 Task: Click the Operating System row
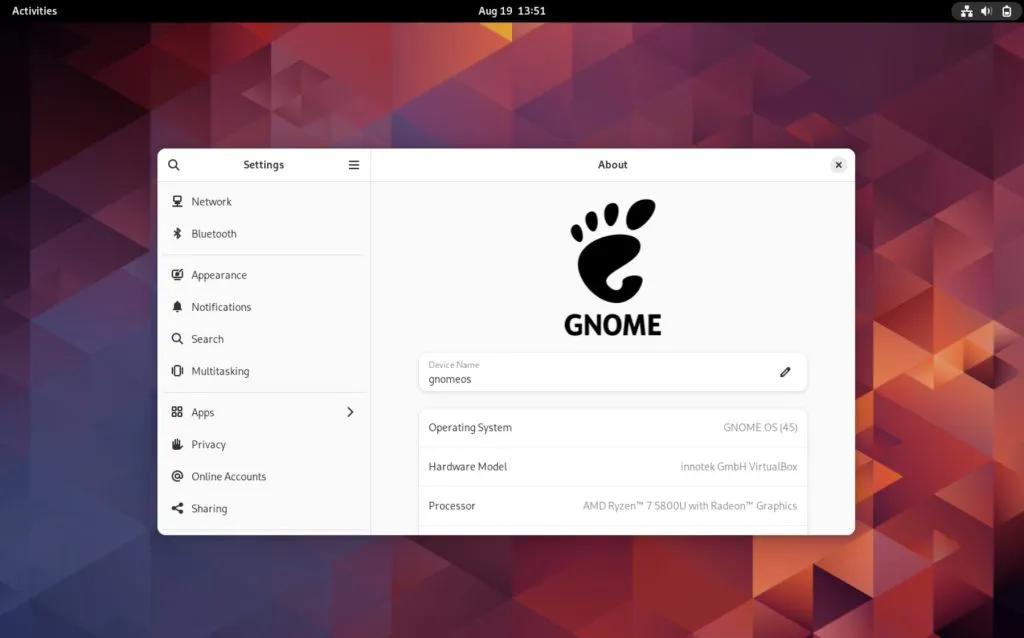coord(613,428)
